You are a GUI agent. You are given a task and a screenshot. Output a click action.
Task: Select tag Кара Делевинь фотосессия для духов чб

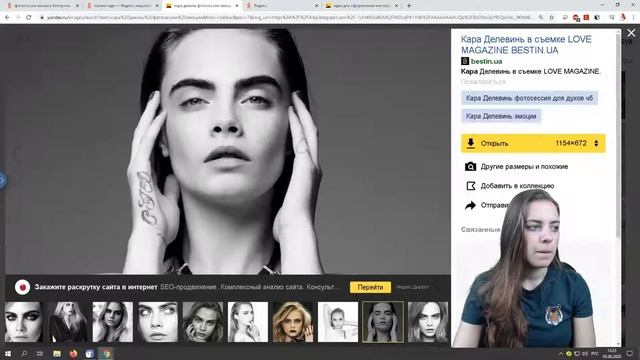click(529, 98)
